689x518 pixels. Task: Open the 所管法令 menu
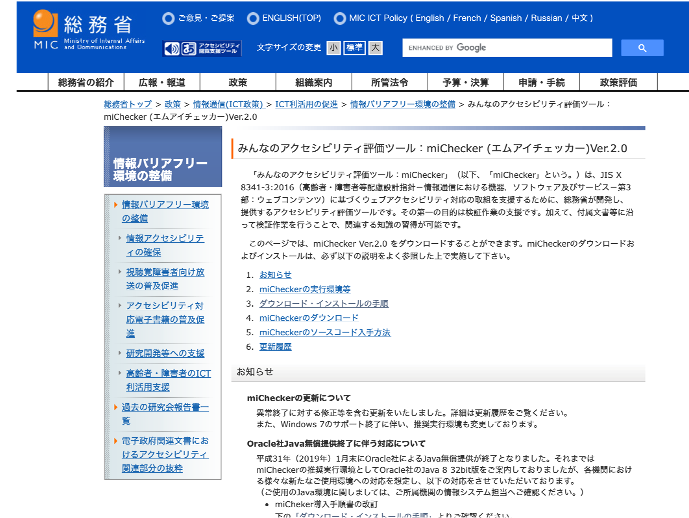pyautogui.click(x=390, y=82)
